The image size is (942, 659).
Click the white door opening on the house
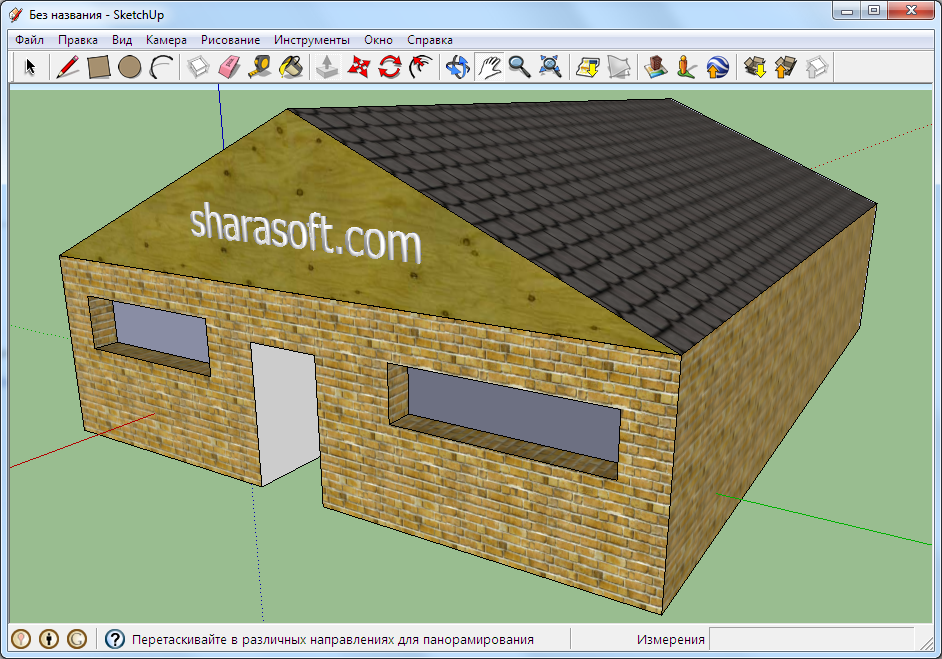click(286, 414)
